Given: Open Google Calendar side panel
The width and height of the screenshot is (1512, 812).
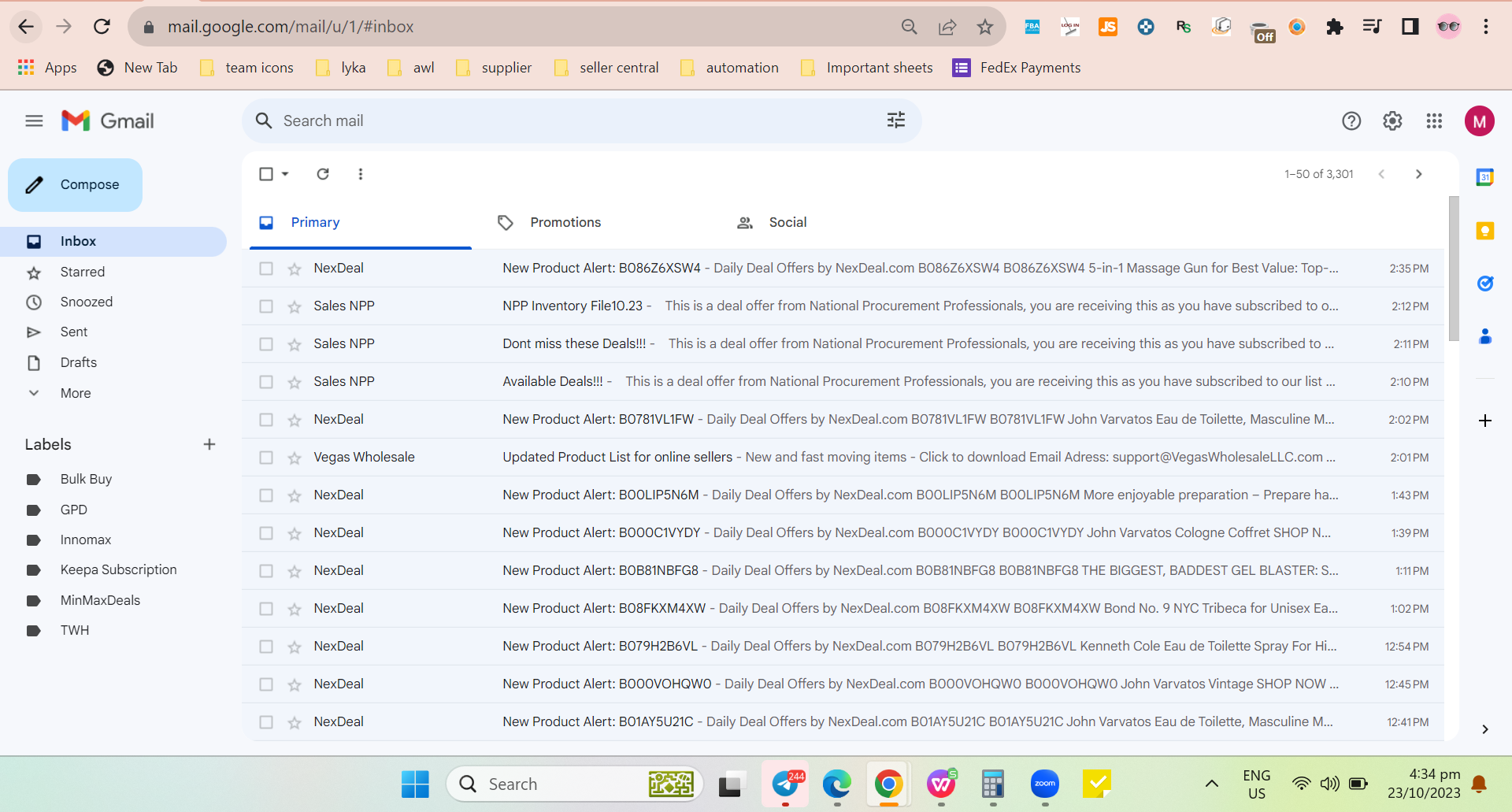Looking at the screenshot, I should (x=1485, y=177).
